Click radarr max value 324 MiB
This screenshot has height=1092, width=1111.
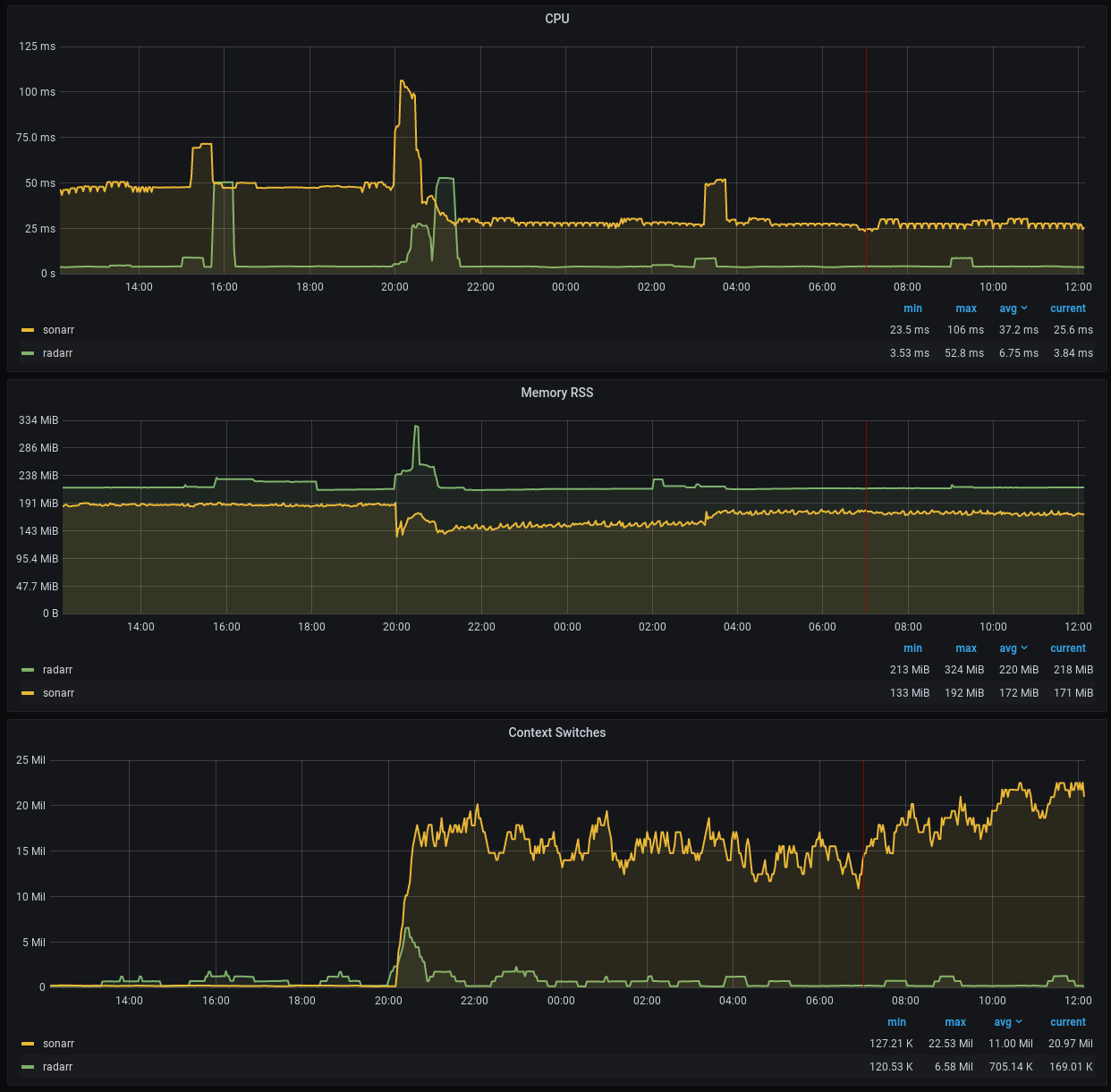pos(964,670)
